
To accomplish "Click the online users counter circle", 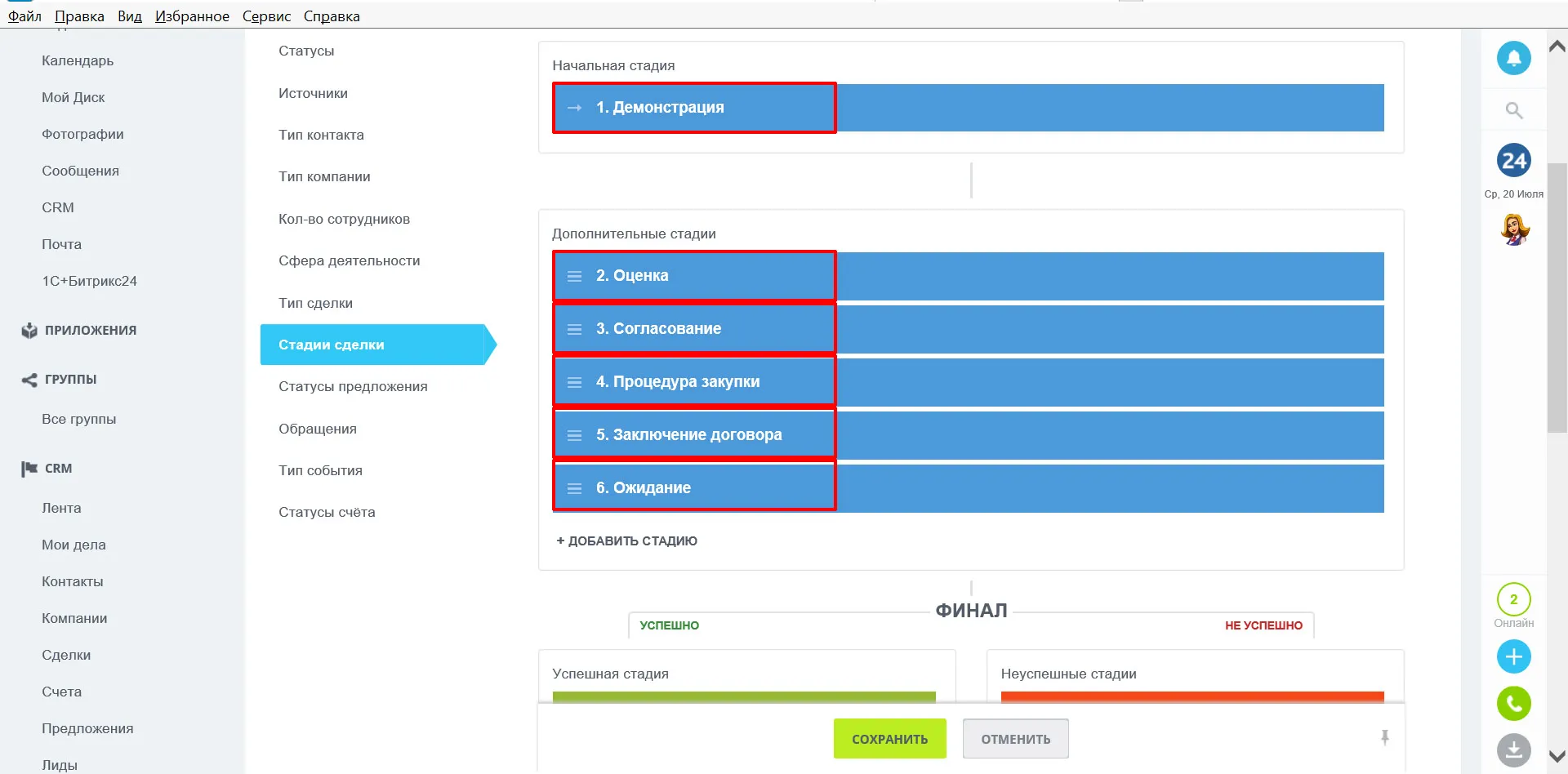I will pyautogui.click(x=1513, y=600).
